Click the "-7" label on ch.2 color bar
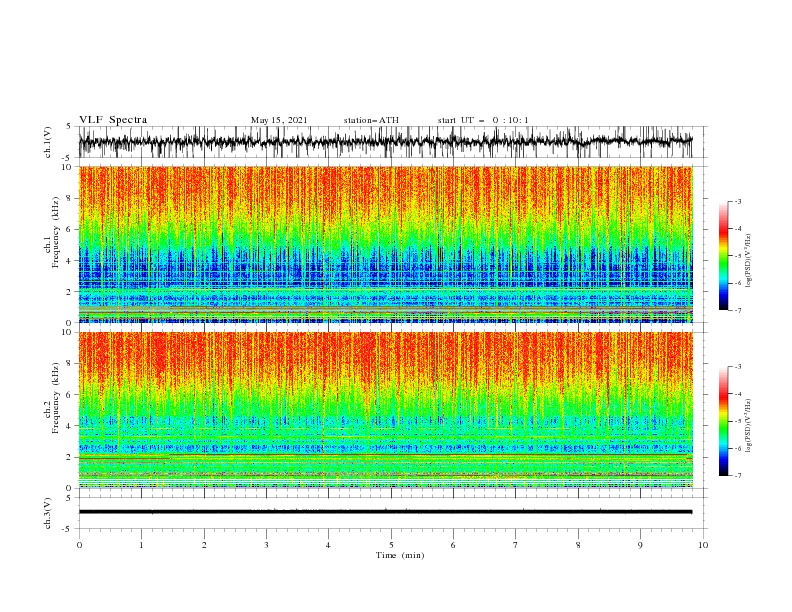792x612 pixels. tap(738, 476)
